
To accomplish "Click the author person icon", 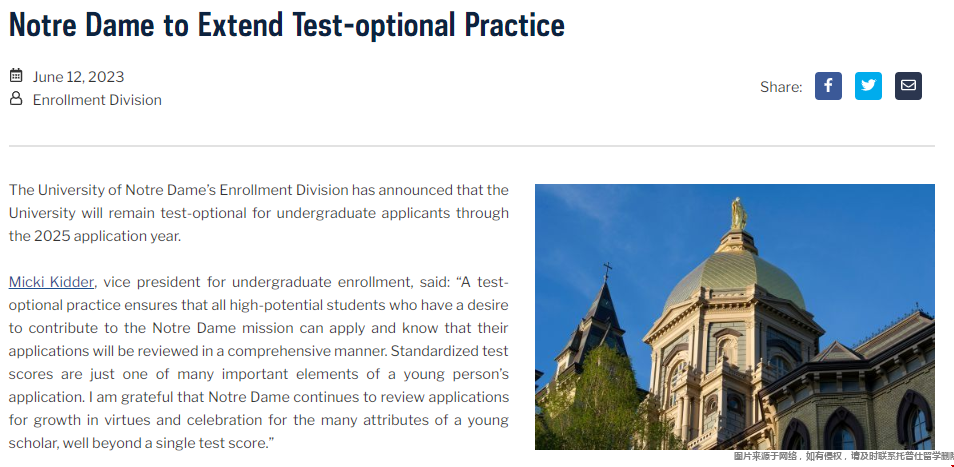I will (x=16, y=99).
